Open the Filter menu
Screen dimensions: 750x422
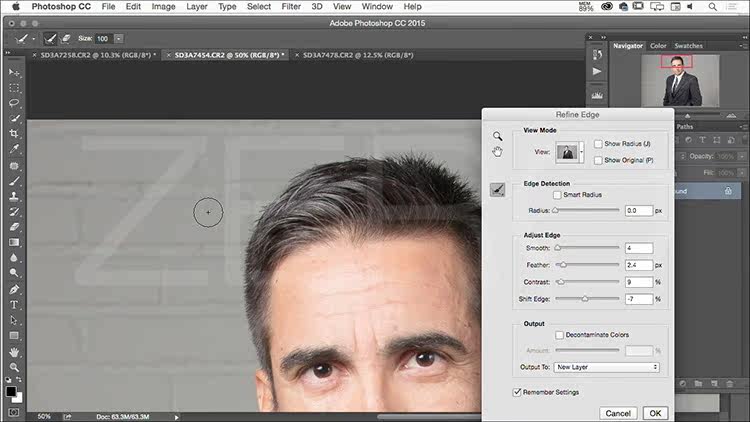291,6
